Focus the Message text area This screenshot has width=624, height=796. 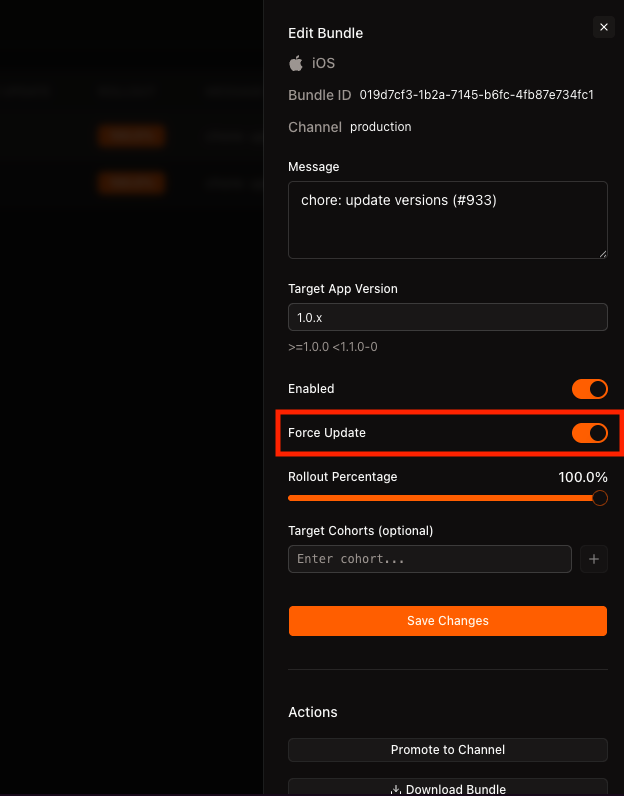click(x=447, y=220)
